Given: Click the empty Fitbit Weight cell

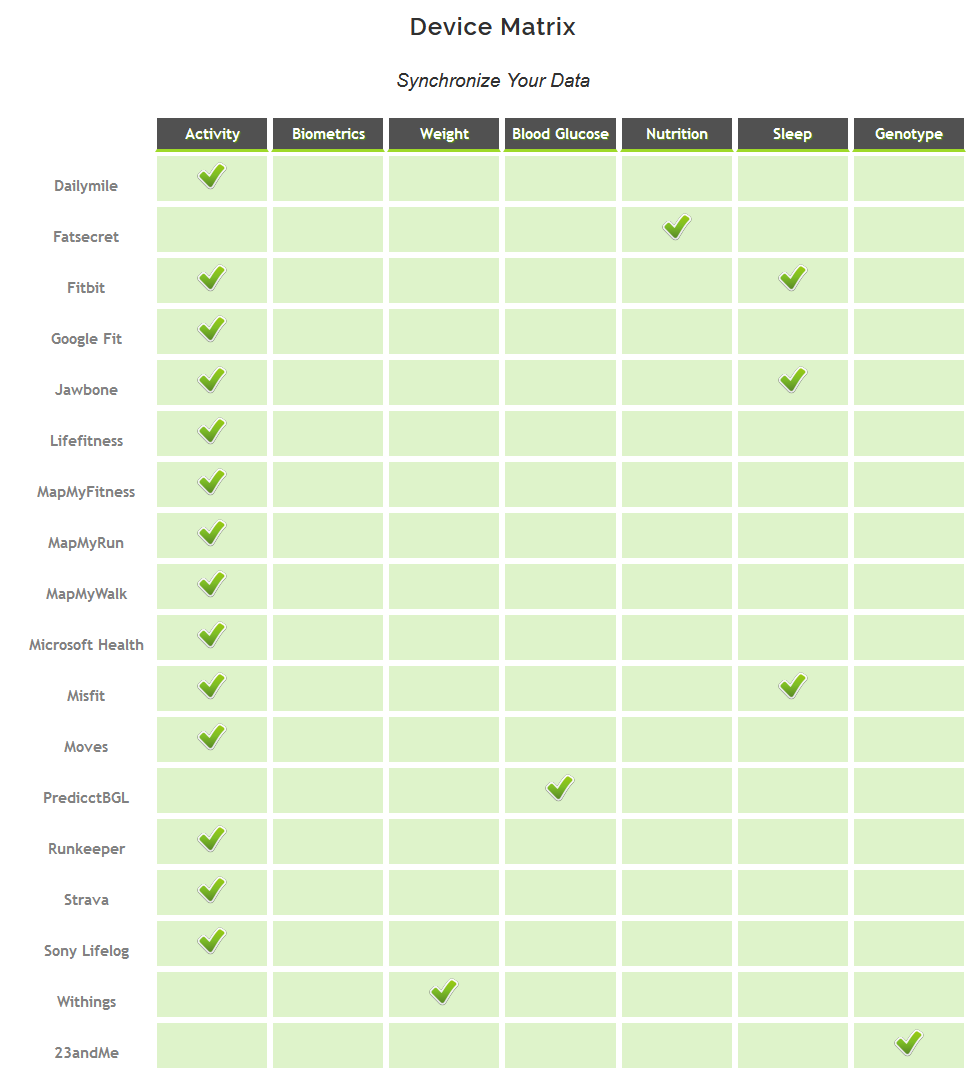Looking at the screenshot, I should coord(444,280).
